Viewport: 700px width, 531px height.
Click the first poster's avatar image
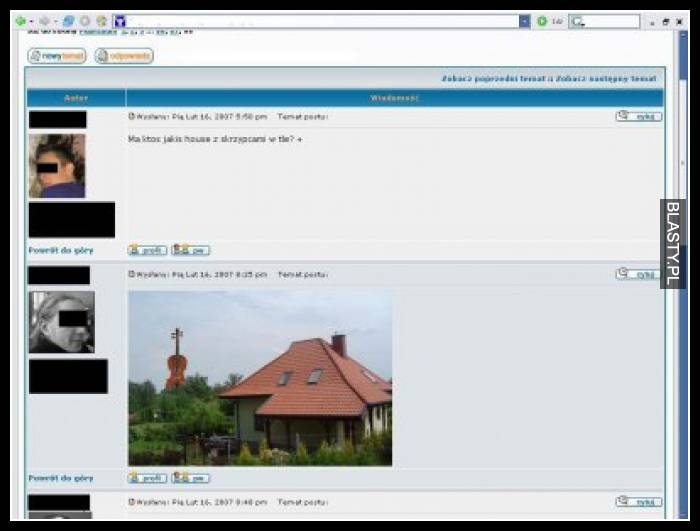tap(57, 166)
